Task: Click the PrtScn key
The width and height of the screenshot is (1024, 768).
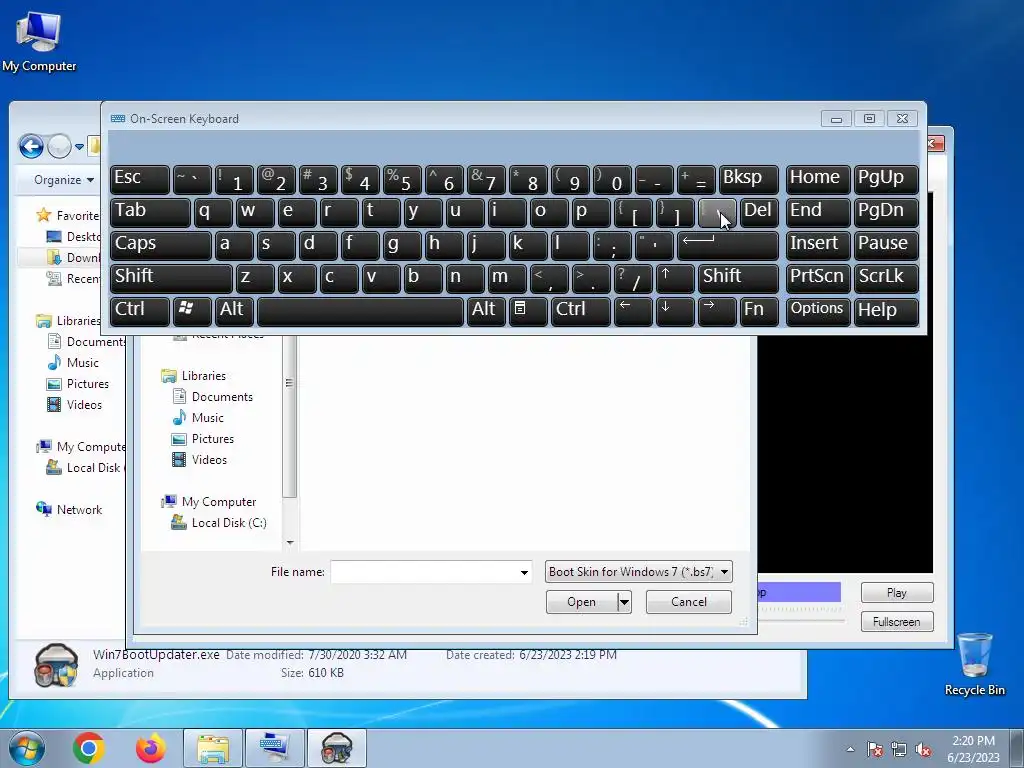Action: pos(818,278)
